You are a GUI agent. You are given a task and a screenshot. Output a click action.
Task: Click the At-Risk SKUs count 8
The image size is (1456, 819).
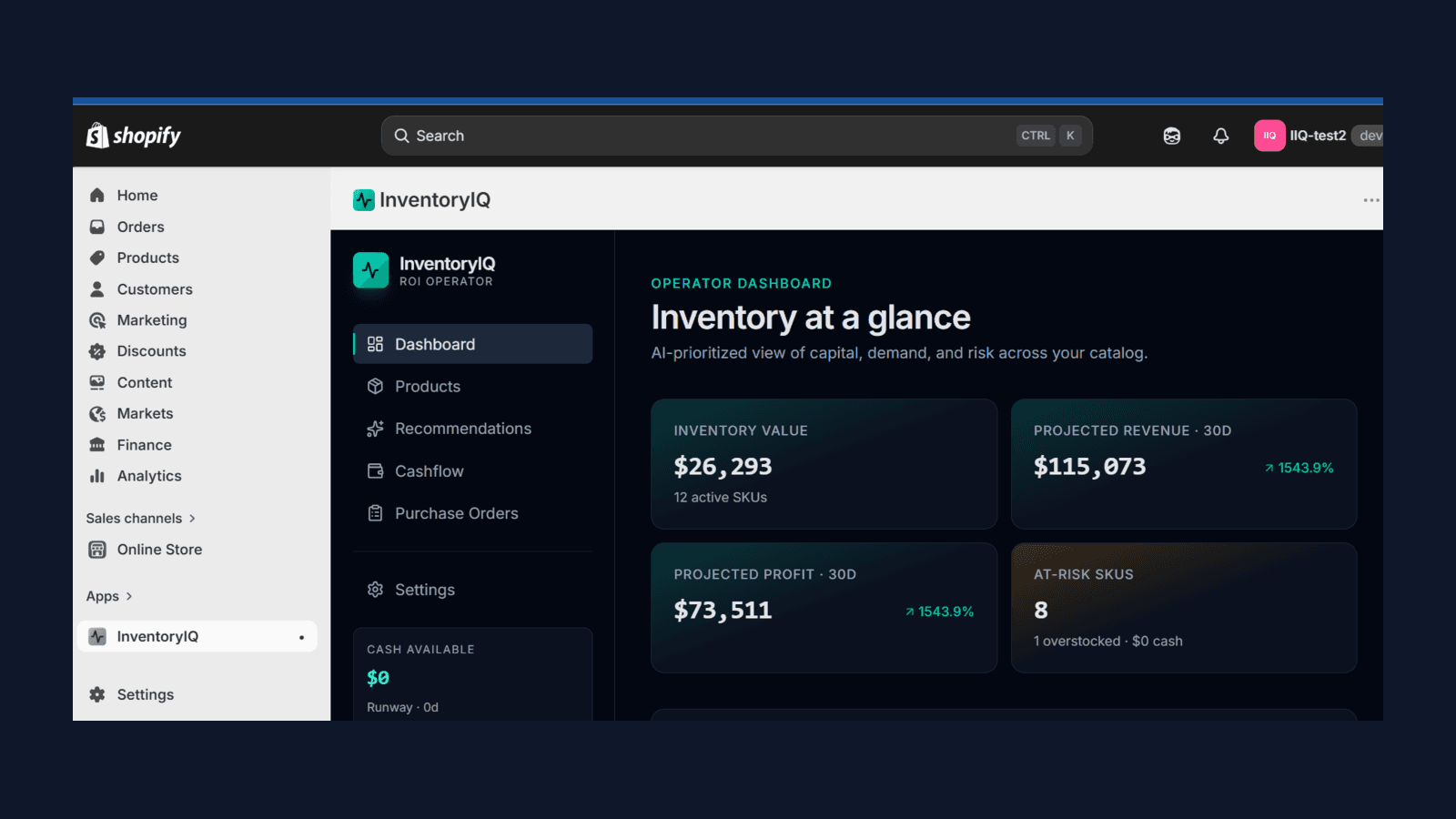(x=1041, y=611)
